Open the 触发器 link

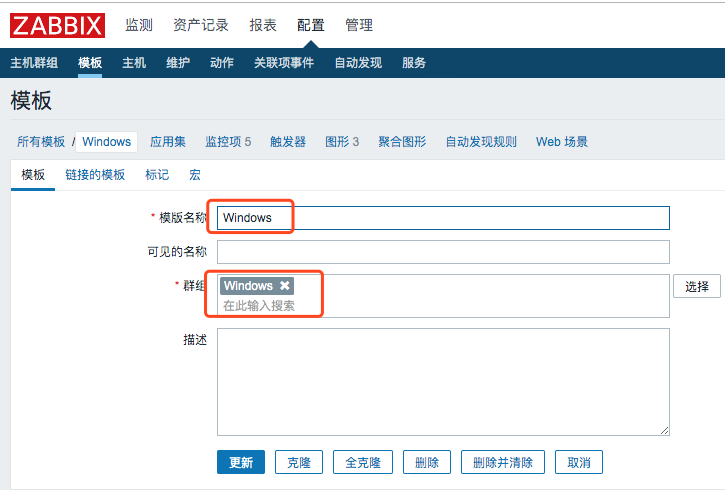click(288, 141)
